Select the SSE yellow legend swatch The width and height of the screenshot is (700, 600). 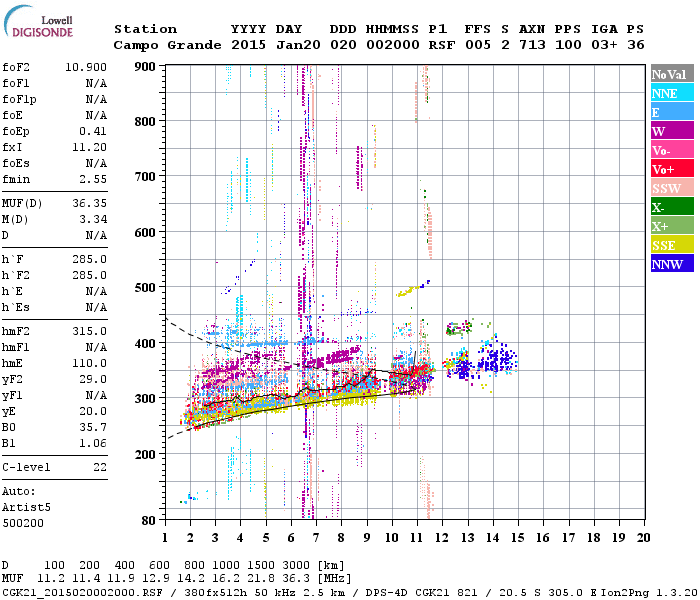tap(672, 245)
